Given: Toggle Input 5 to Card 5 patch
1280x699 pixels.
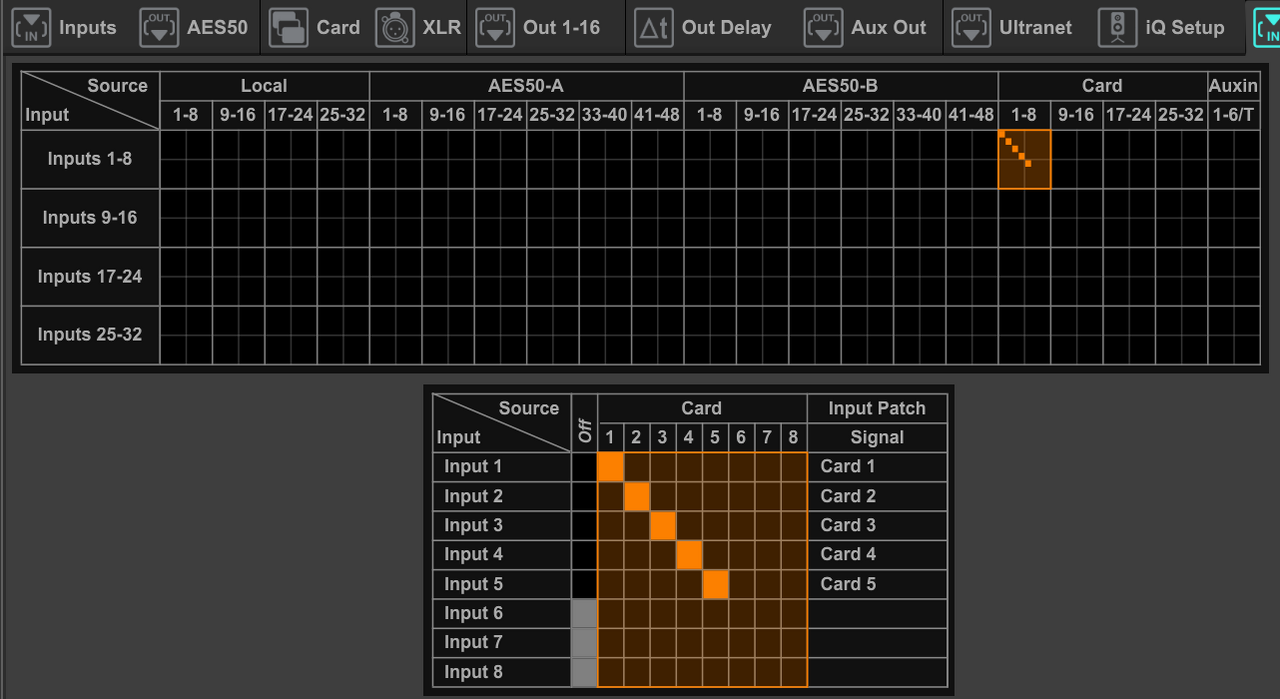Looking at the screenshot, I should click(x=715, y=584).
